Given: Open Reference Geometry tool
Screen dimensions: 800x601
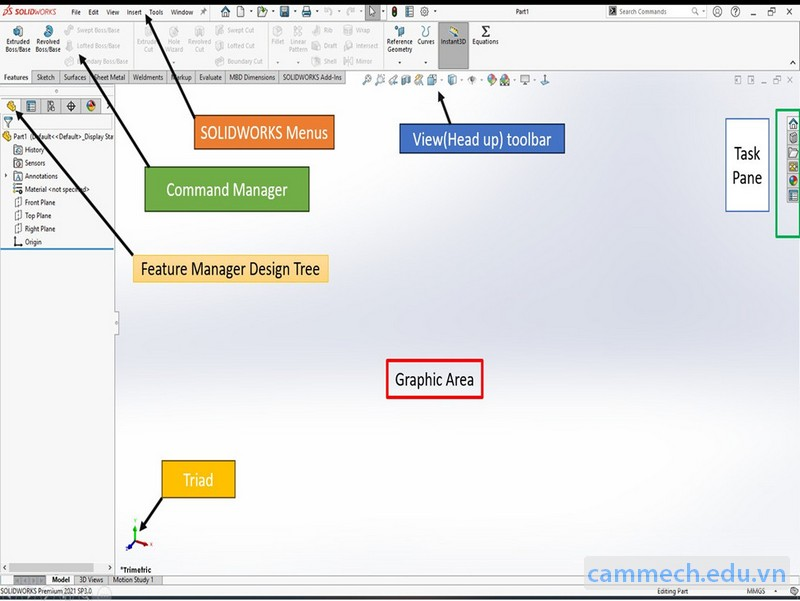Looking at the screenshot, I should pyautogui.click(x=399, y=40).
